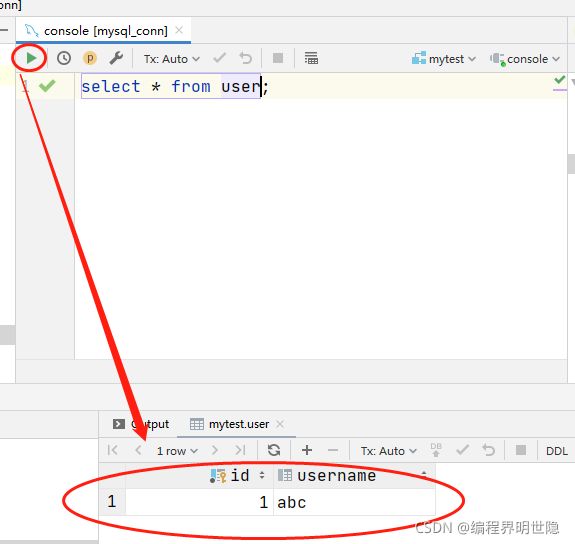Click the green gutter checkmark on line 1
575x544 pixels.
click(47, 86)
